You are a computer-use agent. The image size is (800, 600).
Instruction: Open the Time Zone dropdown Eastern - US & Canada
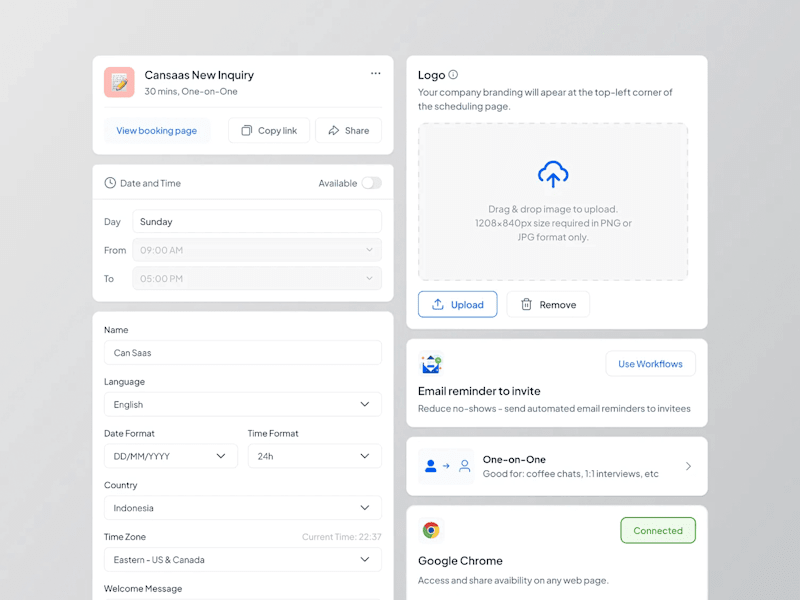point(242,559)
